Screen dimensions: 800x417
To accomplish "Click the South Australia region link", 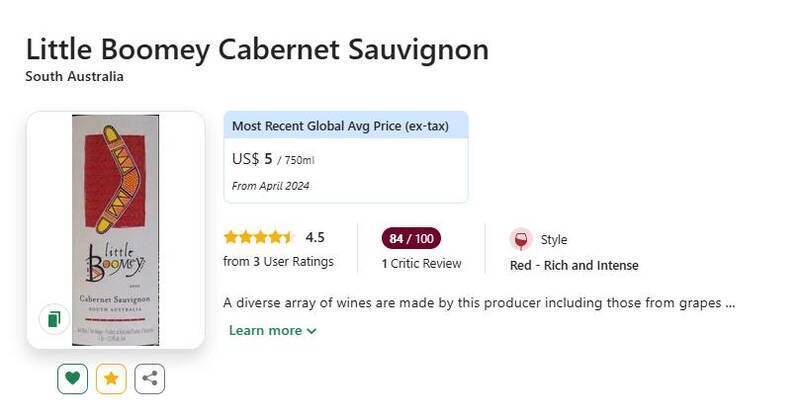I will (x=74, y=77).
